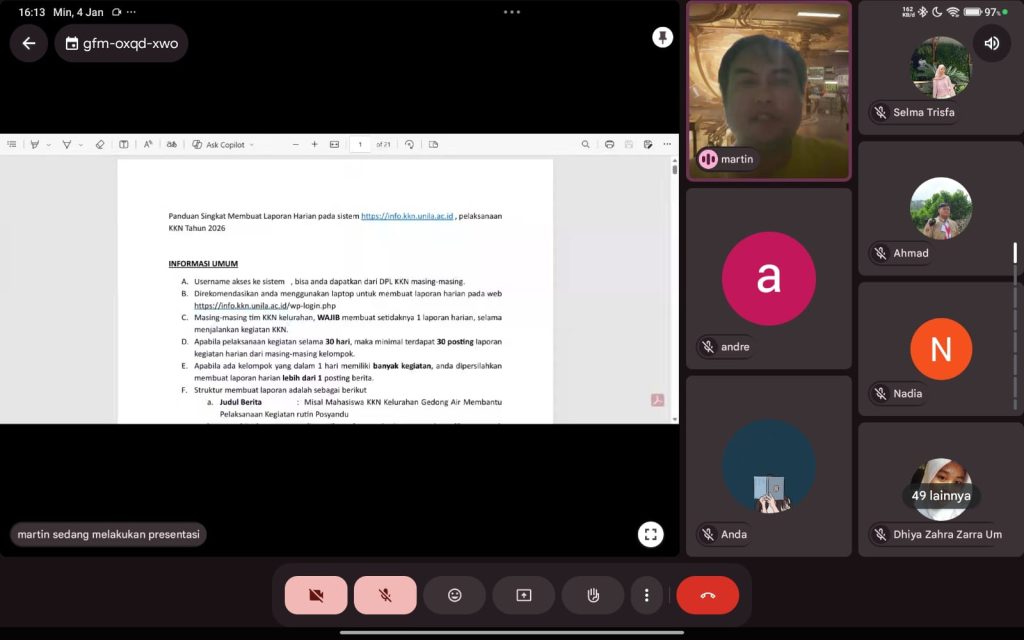Screen dimensions: 1024x640
Task: Click the info.kkn.unila.ac.id link in document
Action: [407, 216]
